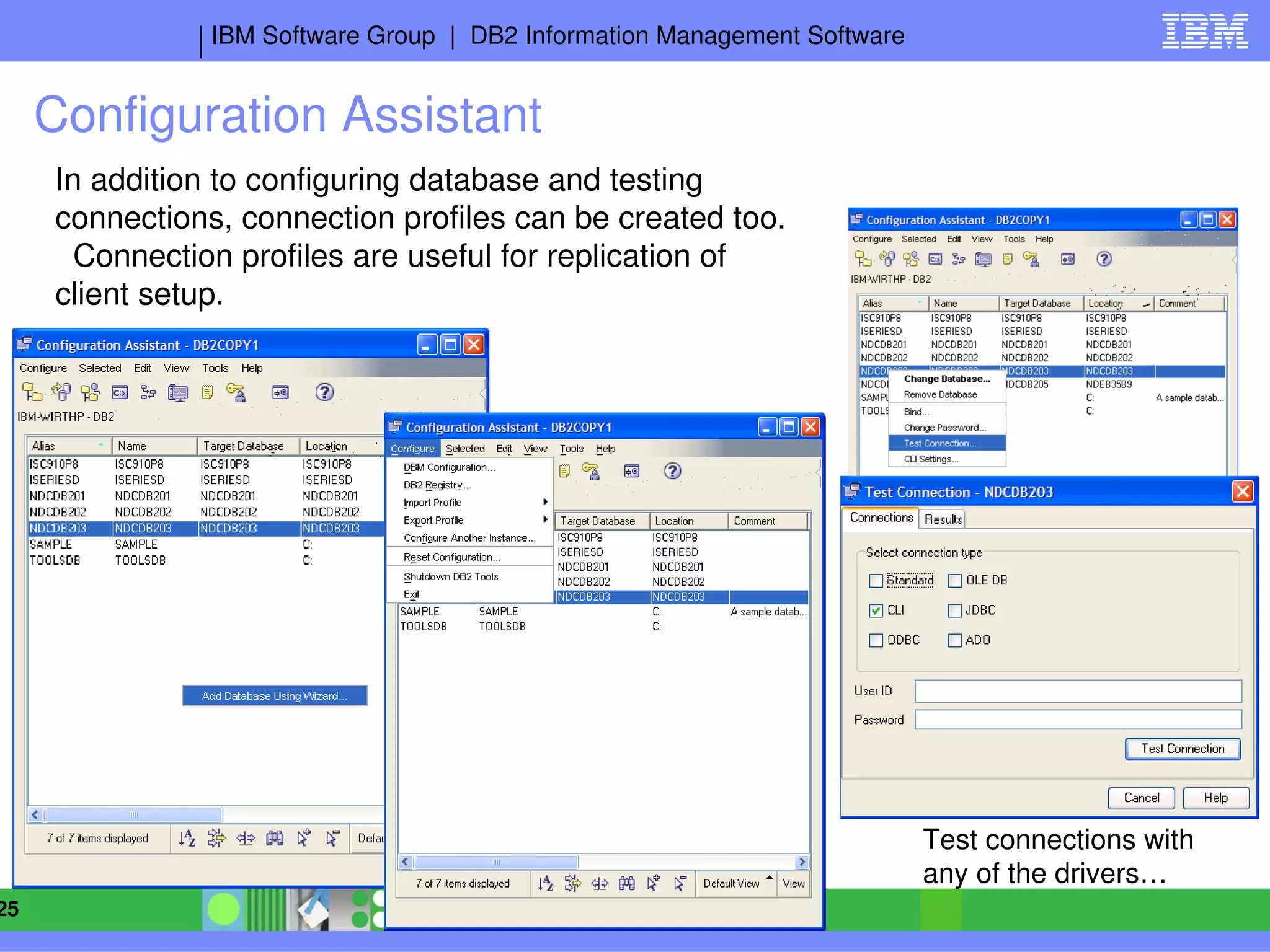Viewport: 1270px width, 952px height.
Task: Click the Password input field
Action: click(1078, 720)
